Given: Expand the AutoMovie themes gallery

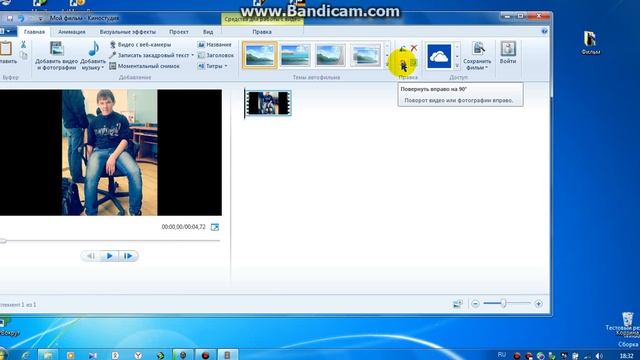Looking at the screenshot, I should point(387,64).
